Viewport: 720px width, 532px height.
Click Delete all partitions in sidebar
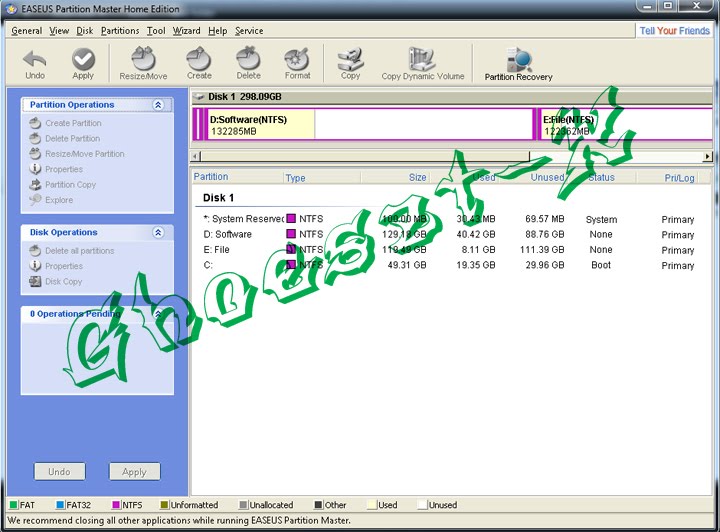72,251
